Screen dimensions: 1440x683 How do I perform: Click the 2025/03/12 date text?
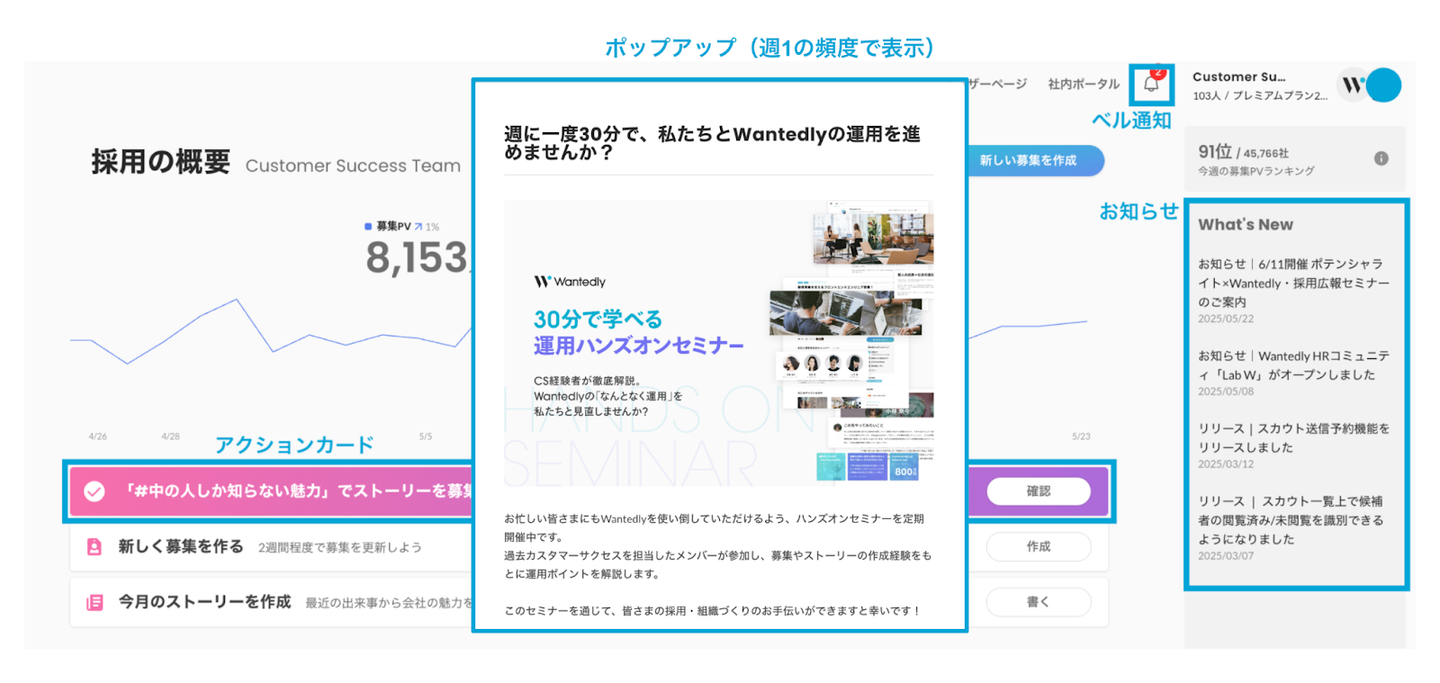(1226, 465)
